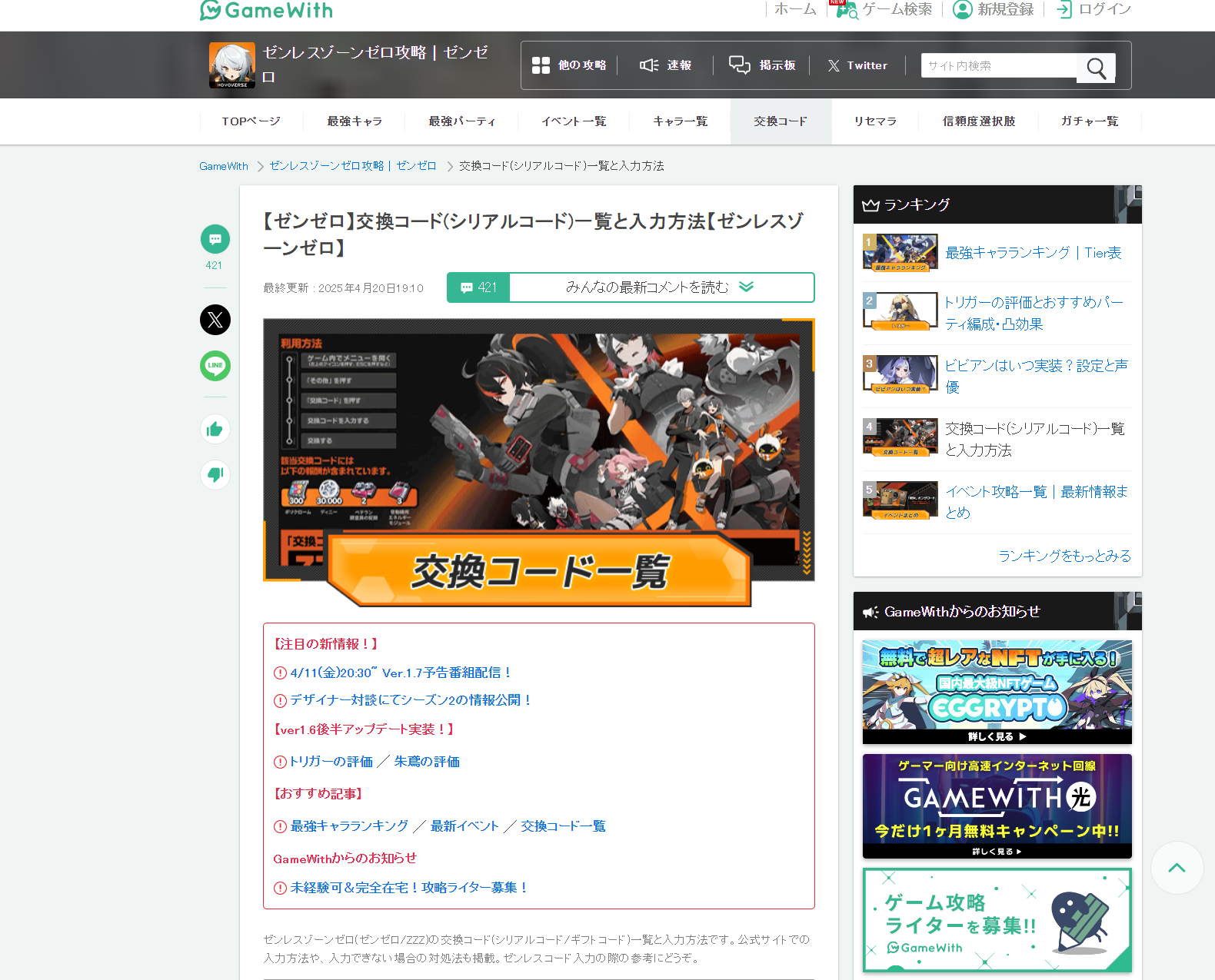Screen dimensions: 1215x980
Task: Click ログイン login icon
Action: coord(1064,9)
